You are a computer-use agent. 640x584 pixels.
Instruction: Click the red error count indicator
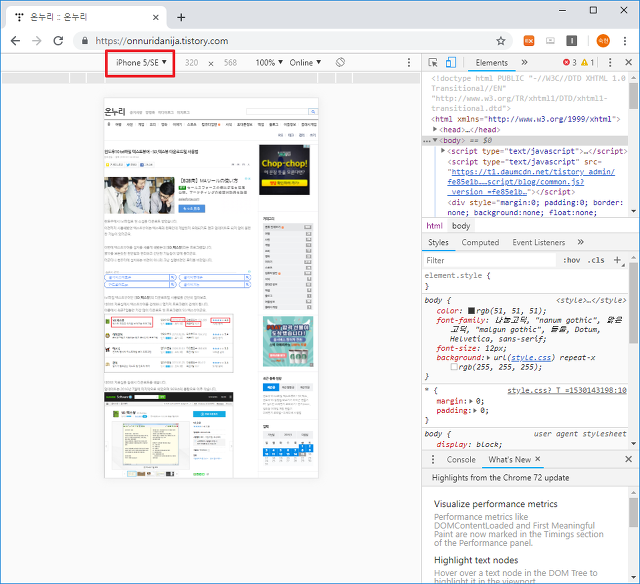tap(569, 62)
